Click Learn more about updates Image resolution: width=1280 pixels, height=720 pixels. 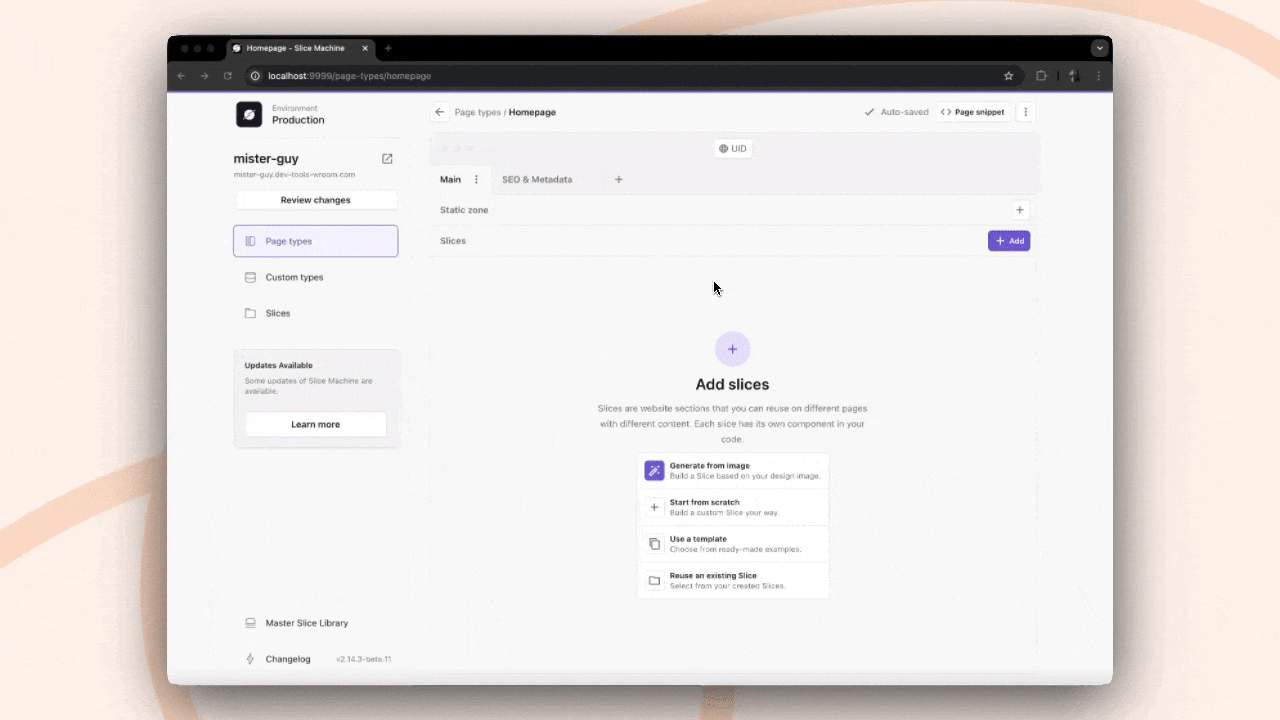coord(315,424)
